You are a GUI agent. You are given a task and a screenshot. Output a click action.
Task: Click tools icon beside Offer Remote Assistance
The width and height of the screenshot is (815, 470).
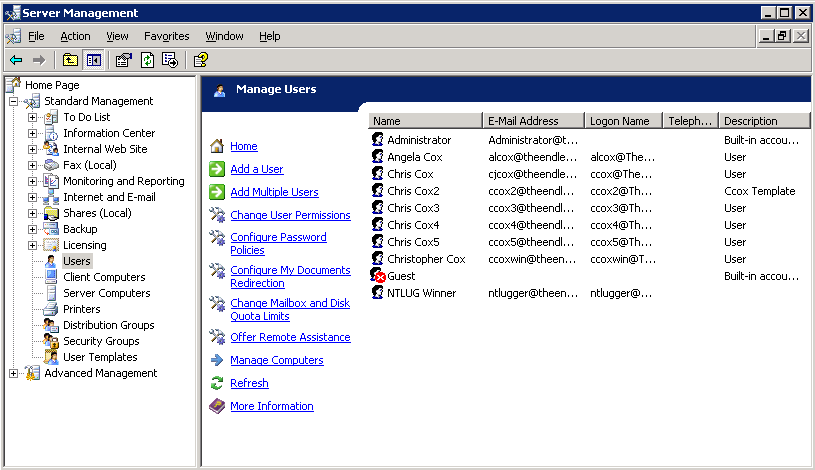[217, 336]
